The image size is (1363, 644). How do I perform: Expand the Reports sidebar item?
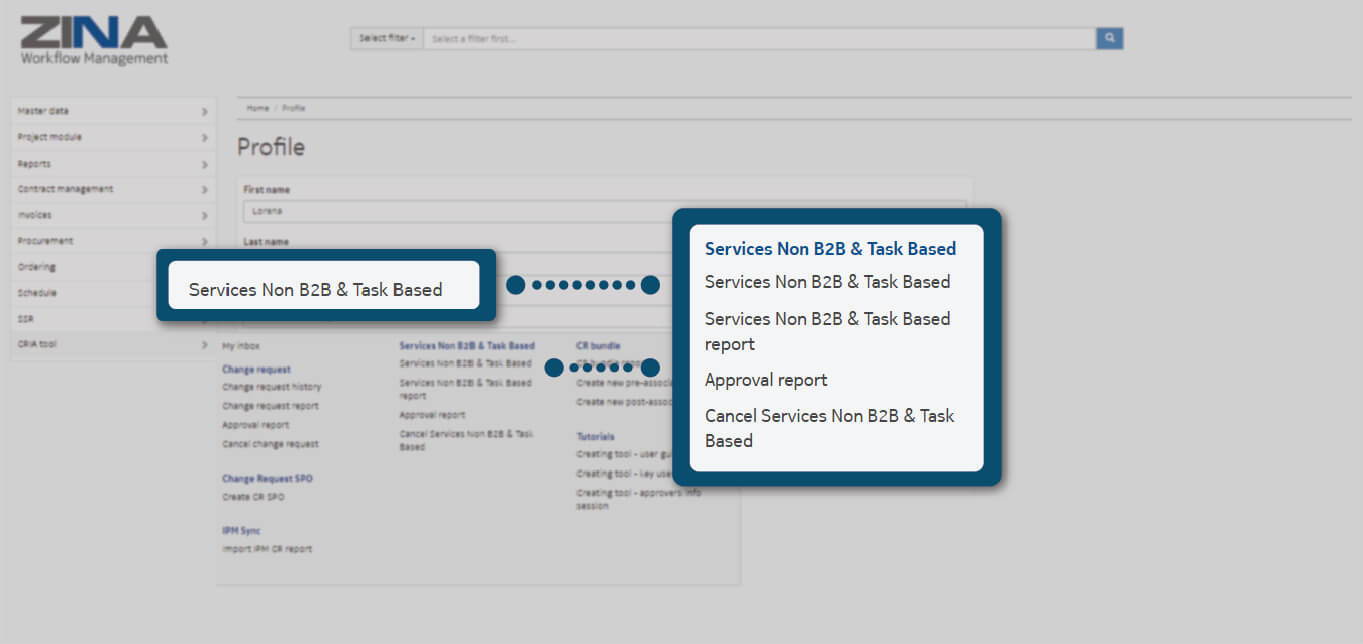tap(112, 163)
